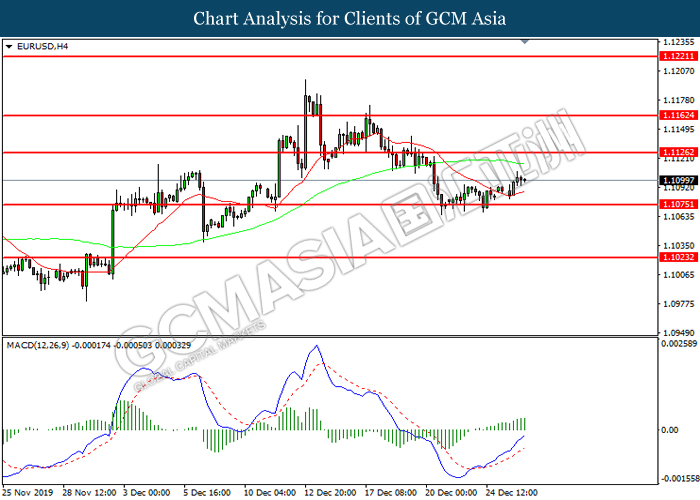
Task: Click the MACD zero level 0.00 label
Action: pyautogui.click(x=670, y=430)
